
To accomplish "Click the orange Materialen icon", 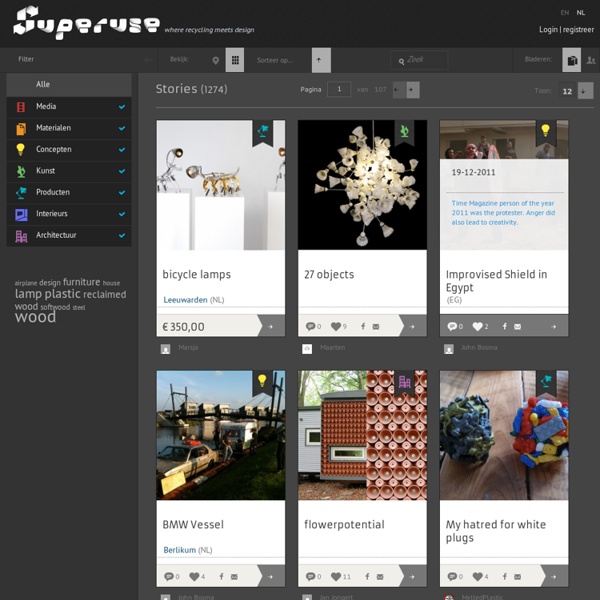I will coord(21,129).
